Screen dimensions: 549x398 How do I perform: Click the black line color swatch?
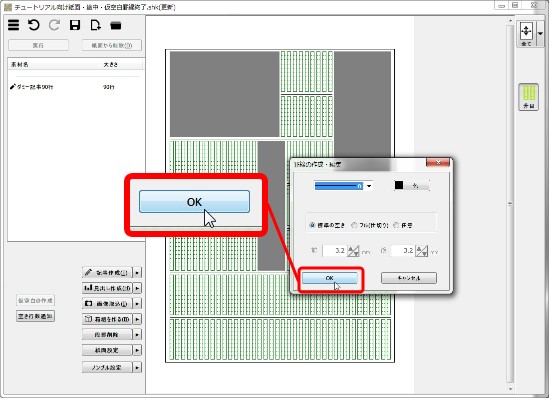click(399, 185)
